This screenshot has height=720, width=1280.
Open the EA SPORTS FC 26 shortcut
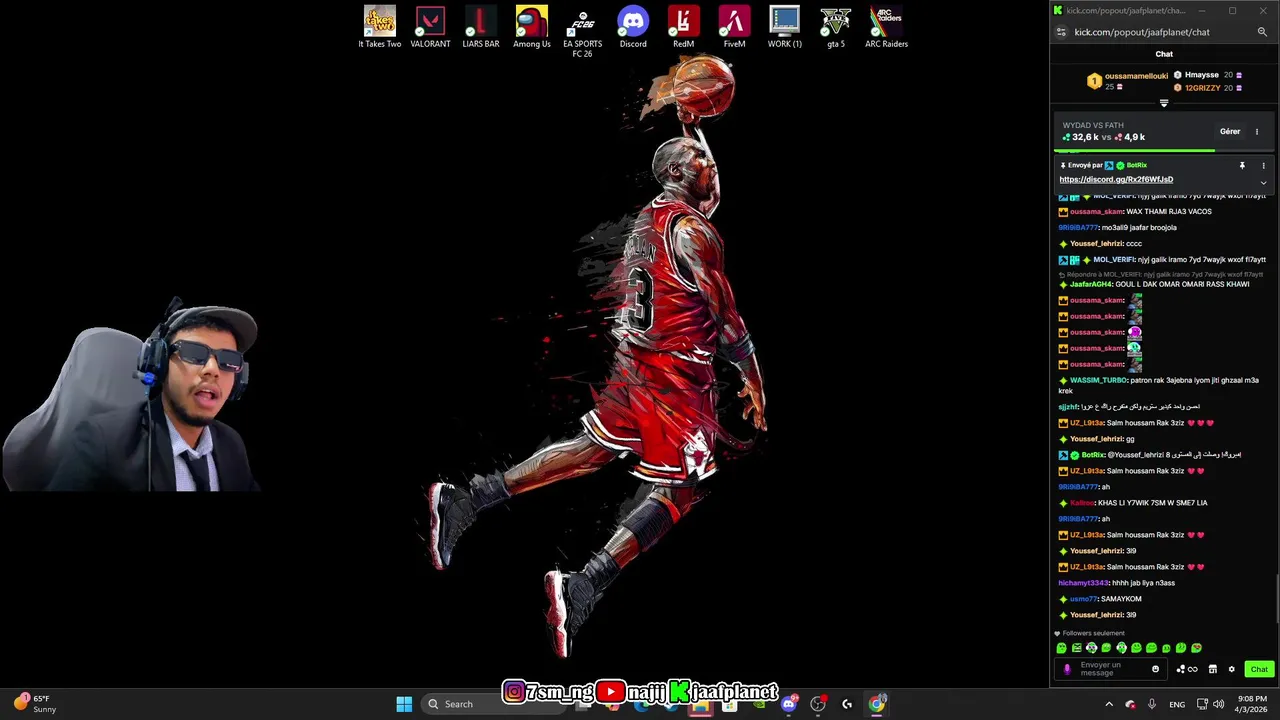click(582, 32)
